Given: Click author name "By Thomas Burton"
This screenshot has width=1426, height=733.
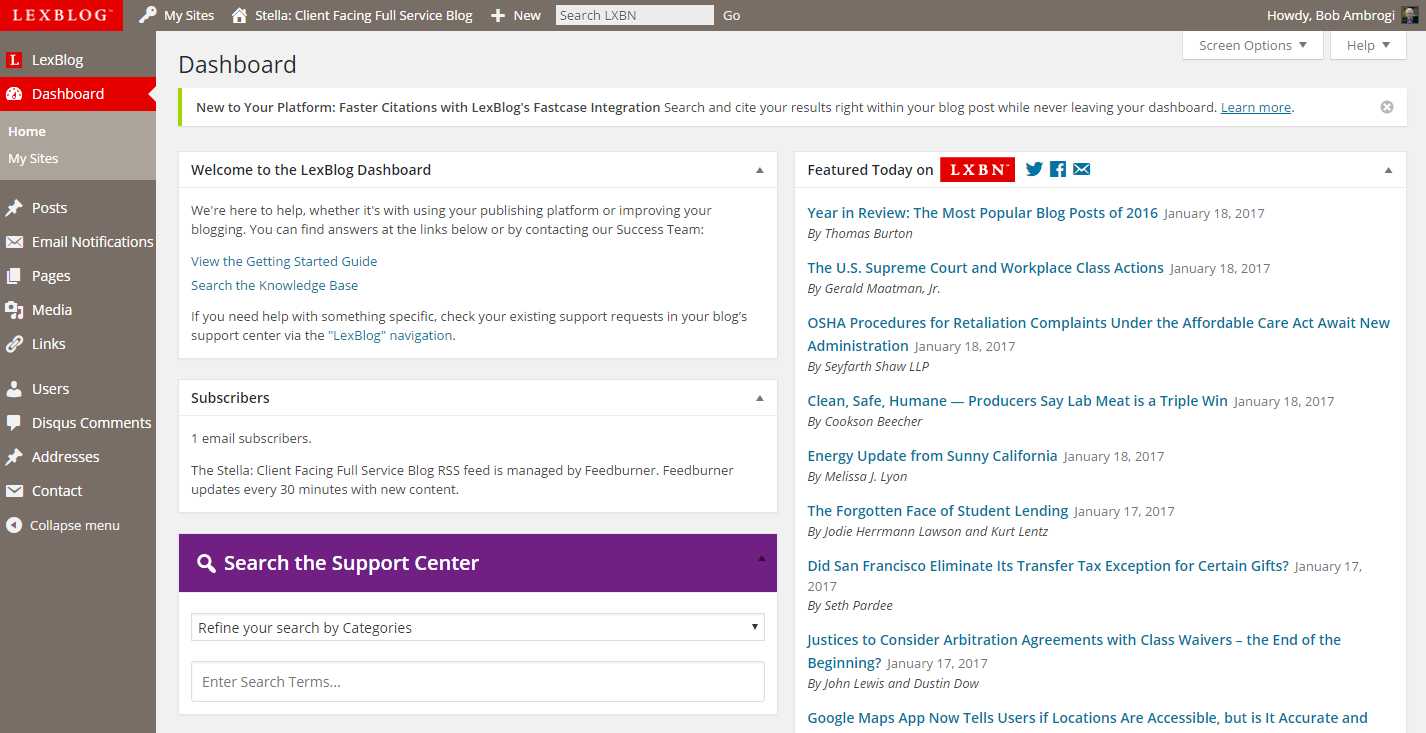Looking at the screenshot, I should coord(860,234).
